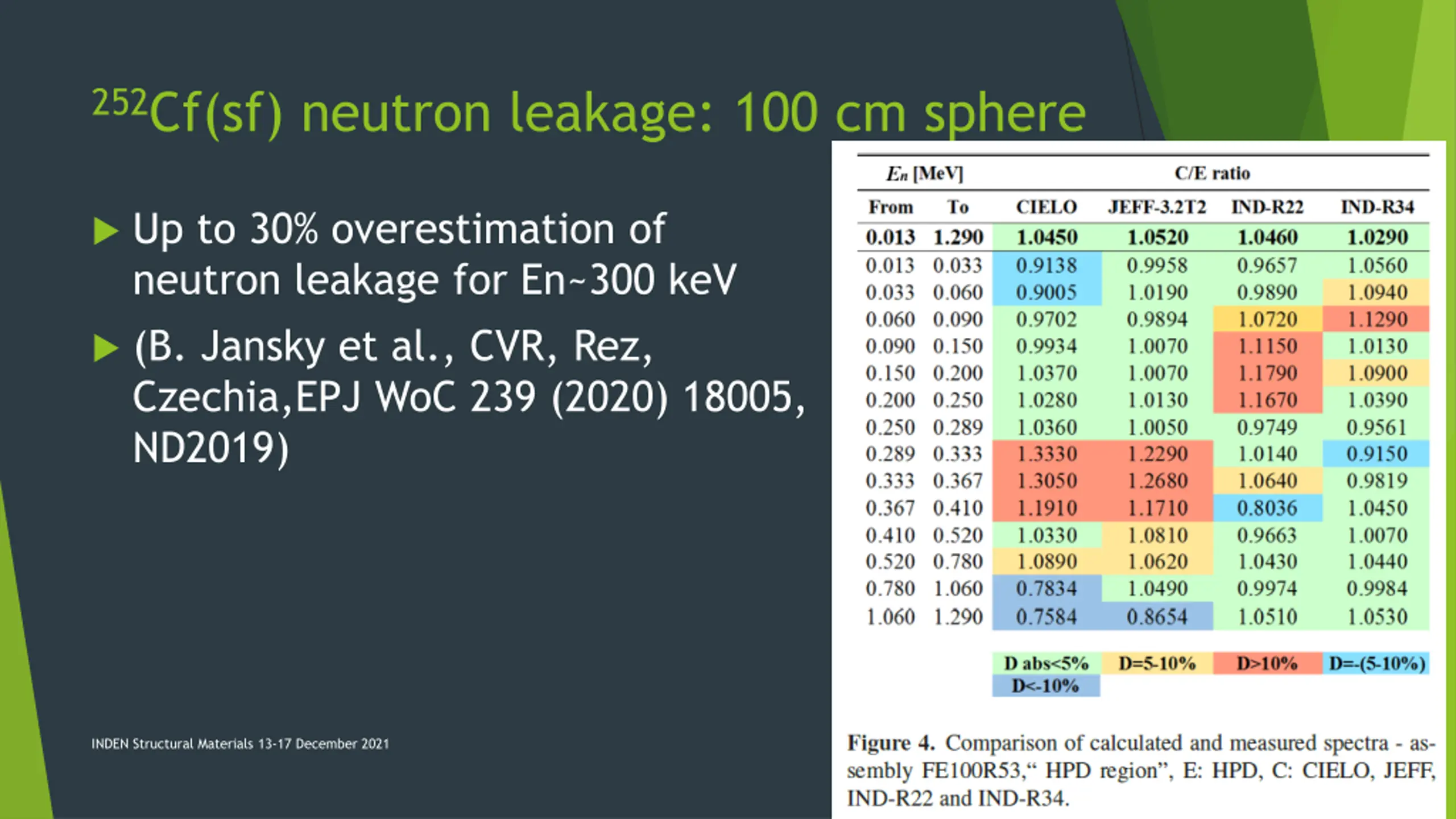
Task: Click the orange cell value 1.0720
Action: (1268, 320)
